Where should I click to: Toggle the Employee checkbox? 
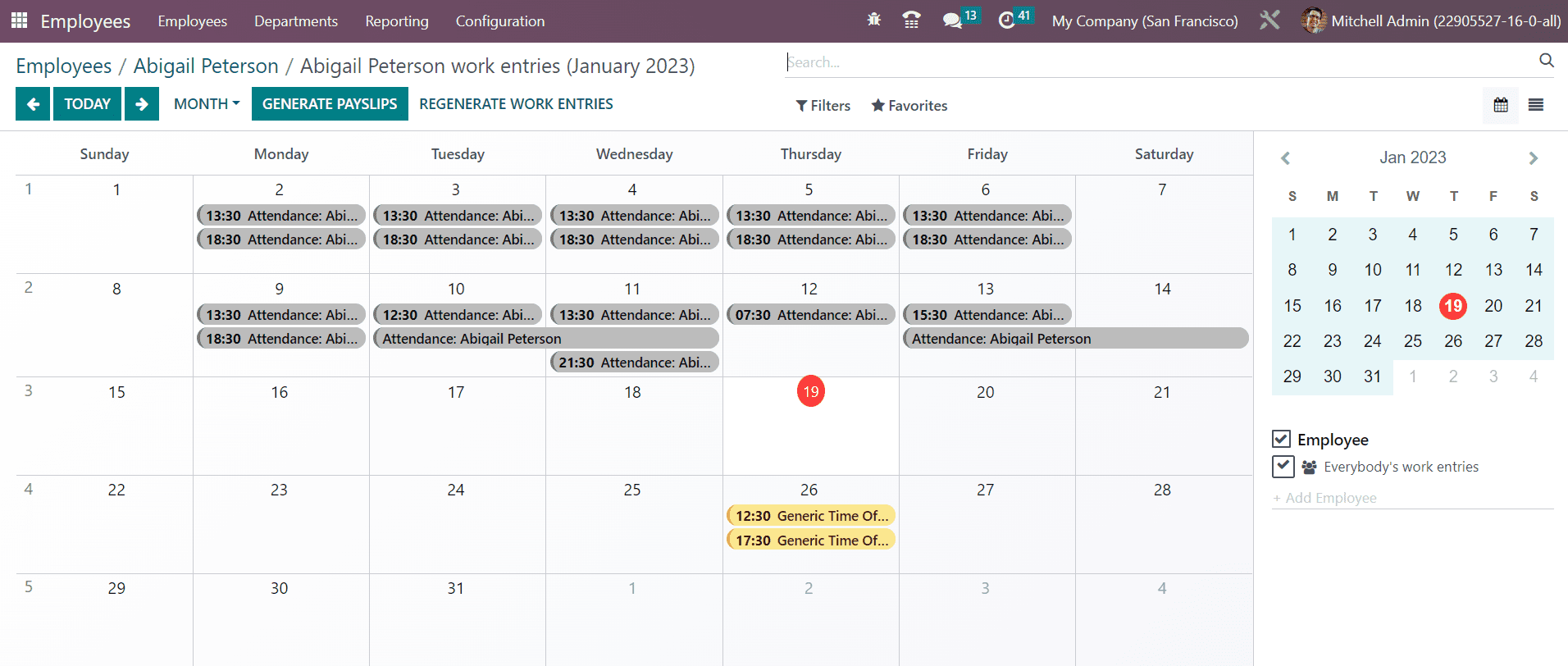(1281, 440)
